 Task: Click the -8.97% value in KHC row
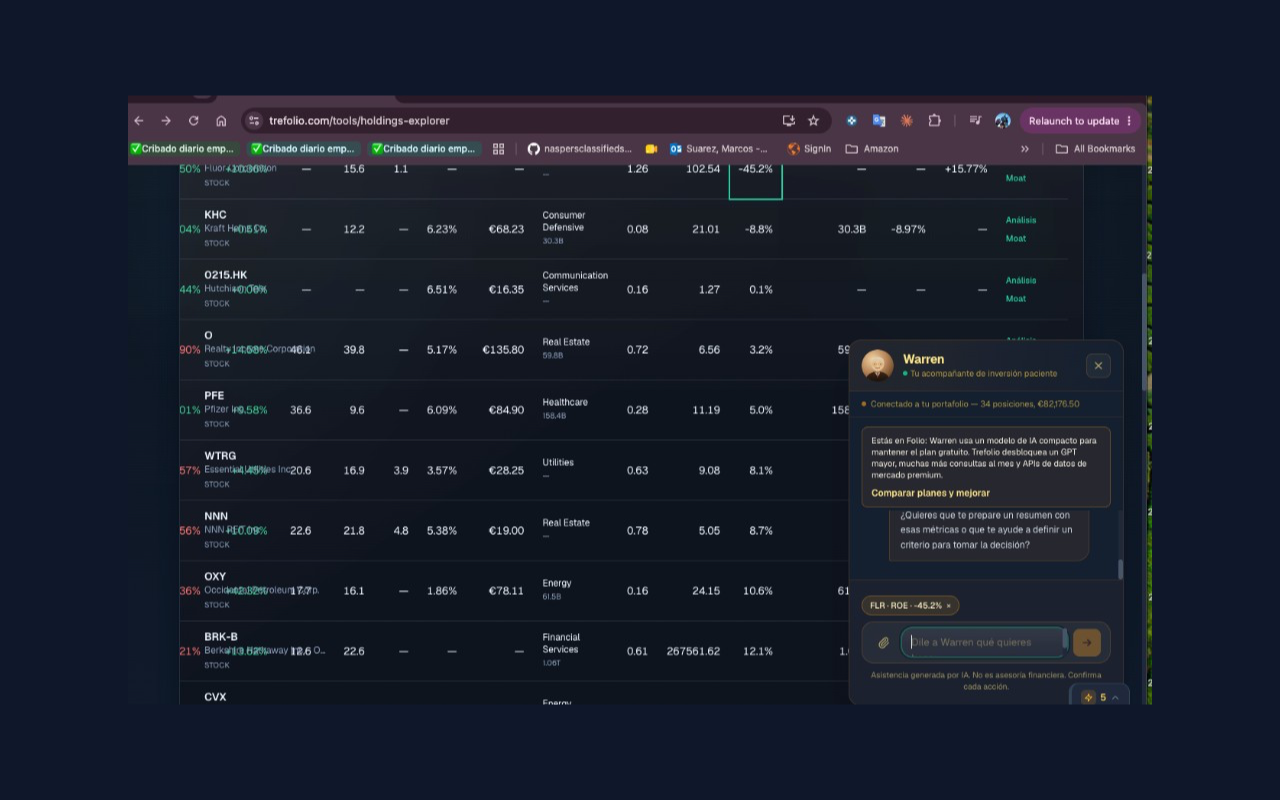(x=909, y=229)
